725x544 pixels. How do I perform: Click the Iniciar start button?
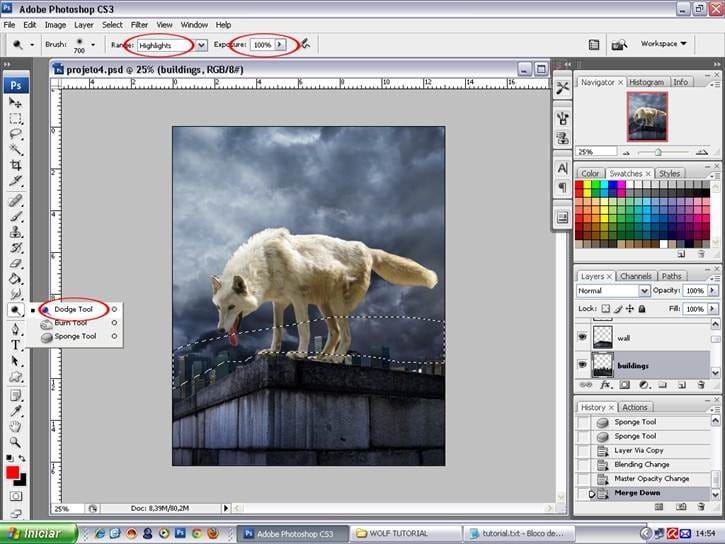38,533
